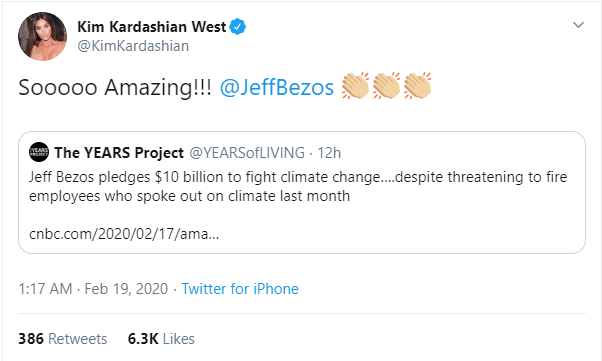The width and height of the screenshot is (602, 361).
Task: View the 386 Retweets list
Action: tap(63, 339)
